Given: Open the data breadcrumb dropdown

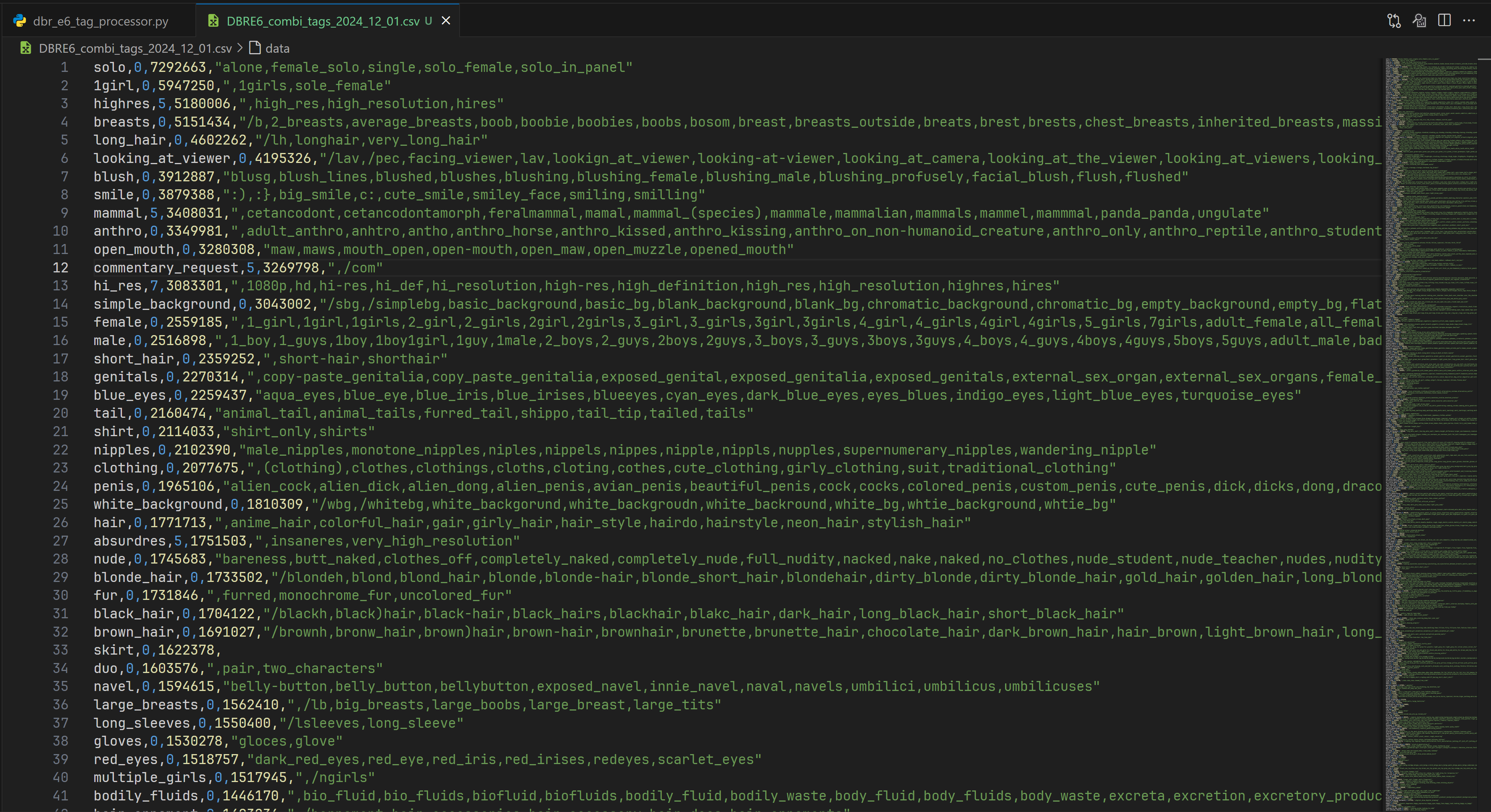Looking at the screenshot, I should tap(277, 49).
